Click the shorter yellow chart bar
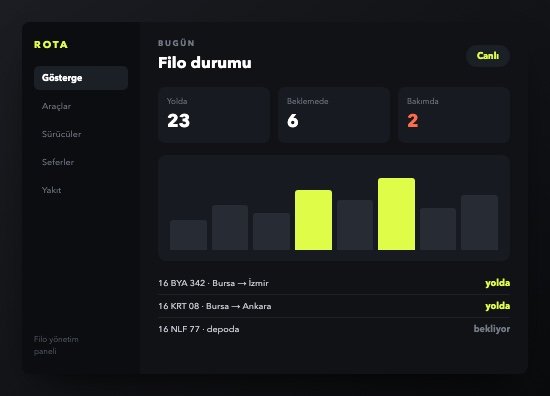Screen dimensions: 550x396 314,220
